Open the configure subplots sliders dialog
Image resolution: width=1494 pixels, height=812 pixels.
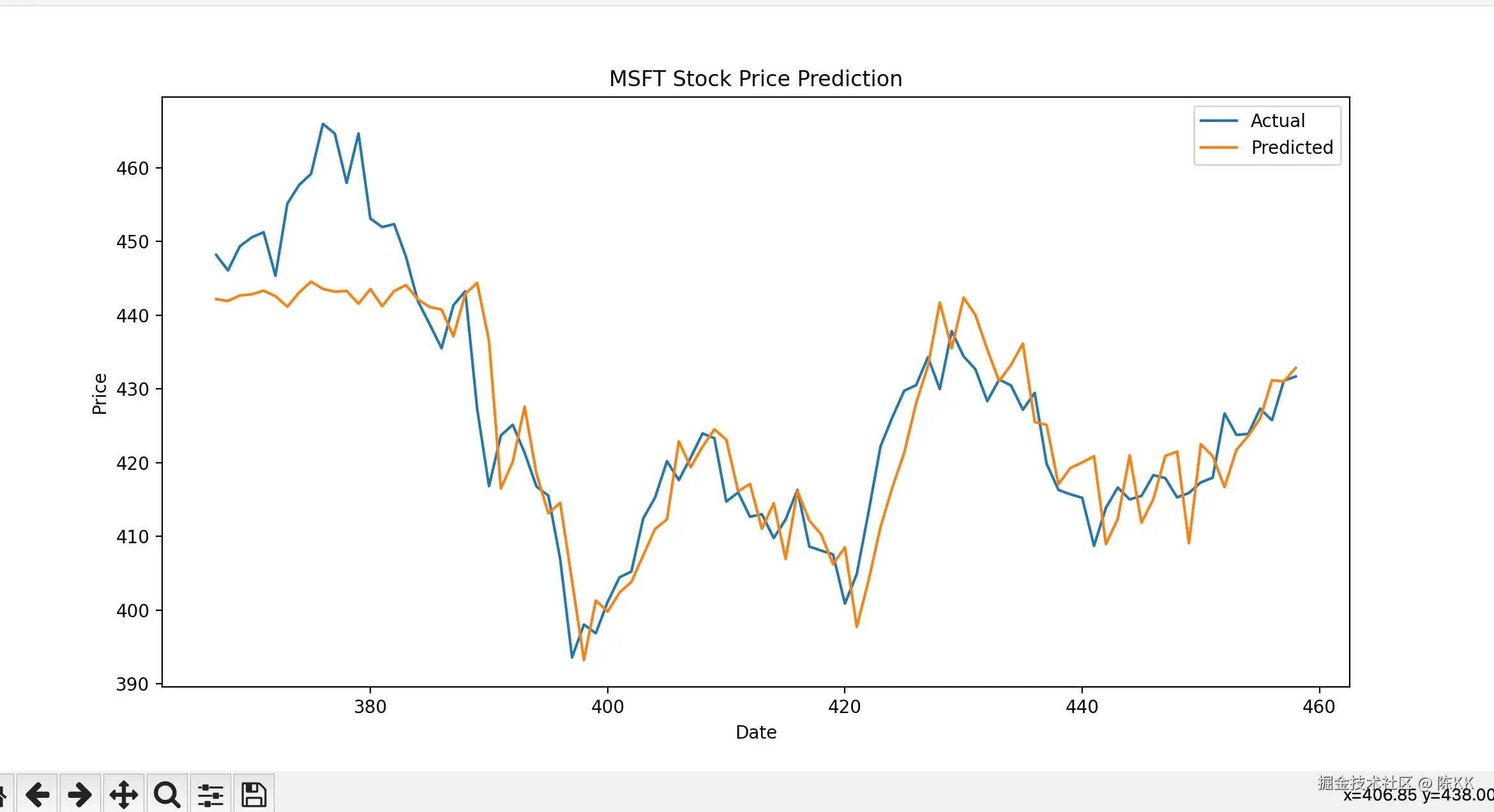[210, 795]
